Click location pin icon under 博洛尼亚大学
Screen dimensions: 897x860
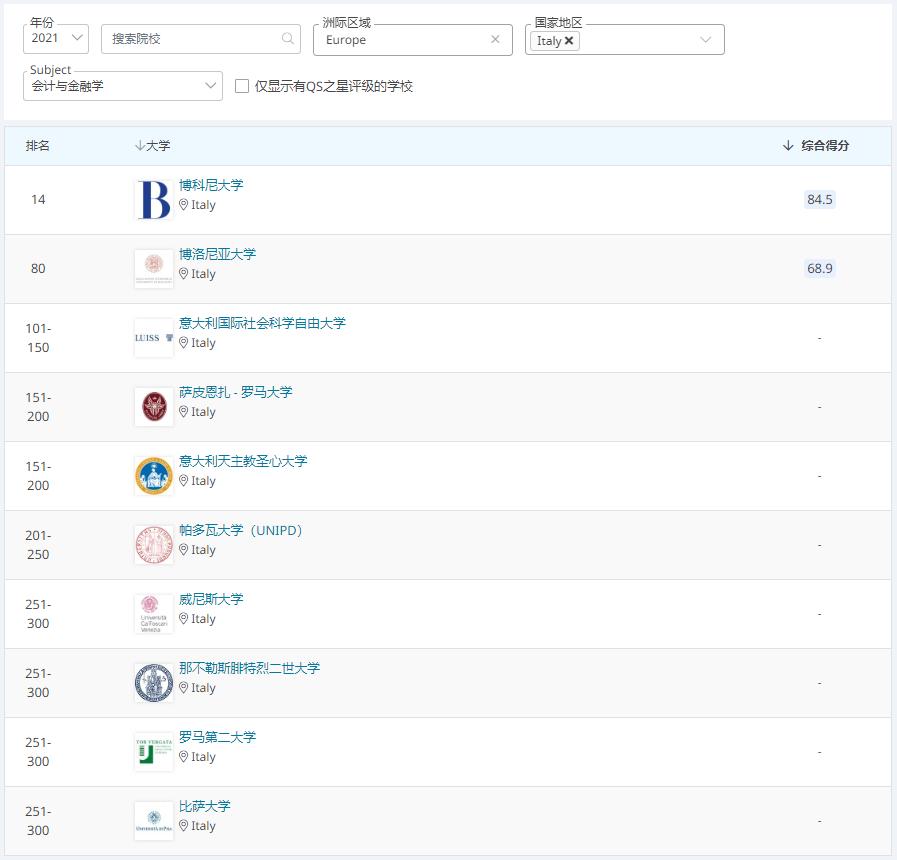[184, 274]
